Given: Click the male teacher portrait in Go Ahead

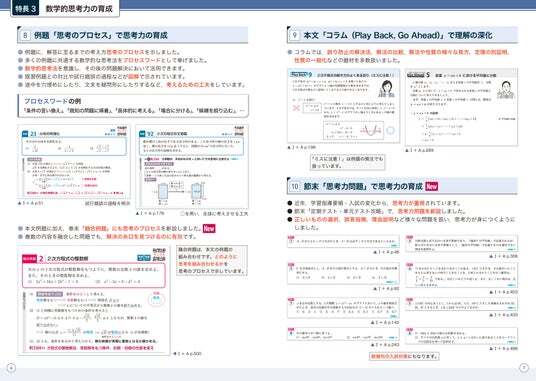Looking at the screenshot, I should [506, 90].
